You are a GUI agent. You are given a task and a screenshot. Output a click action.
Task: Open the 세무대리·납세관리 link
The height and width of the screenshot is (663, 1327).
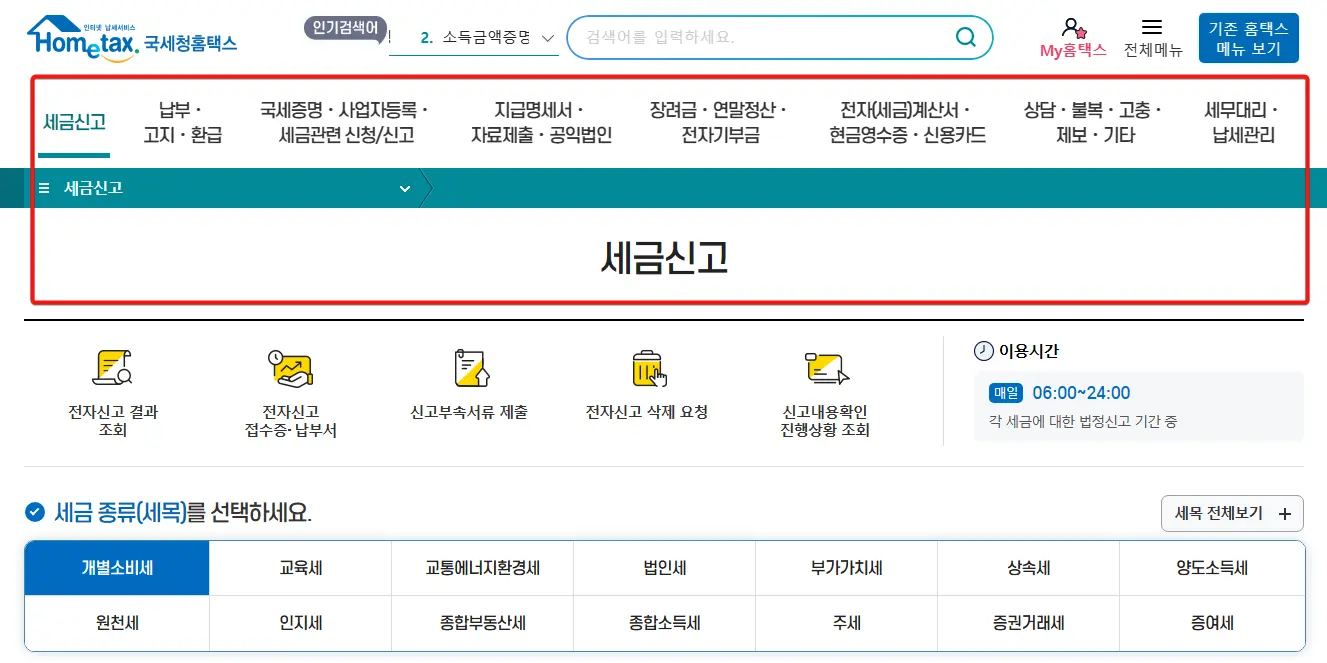(1240, 120)
